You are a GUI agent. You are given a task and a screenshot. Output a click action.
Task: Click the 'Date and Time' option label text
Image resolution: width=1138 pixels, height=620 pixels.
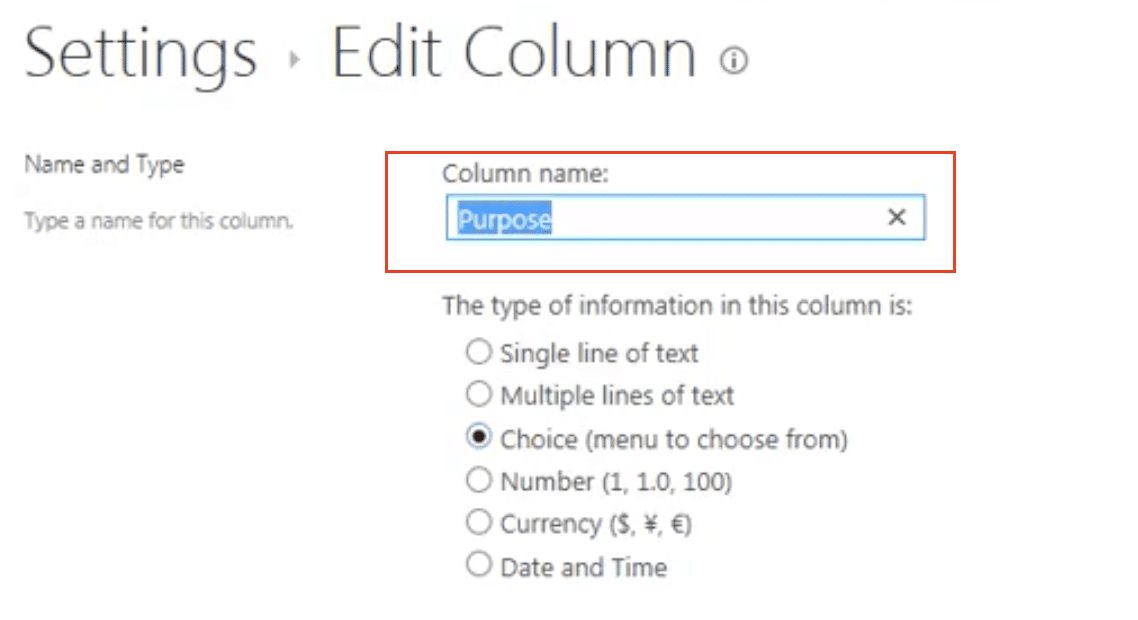[584, 567]
